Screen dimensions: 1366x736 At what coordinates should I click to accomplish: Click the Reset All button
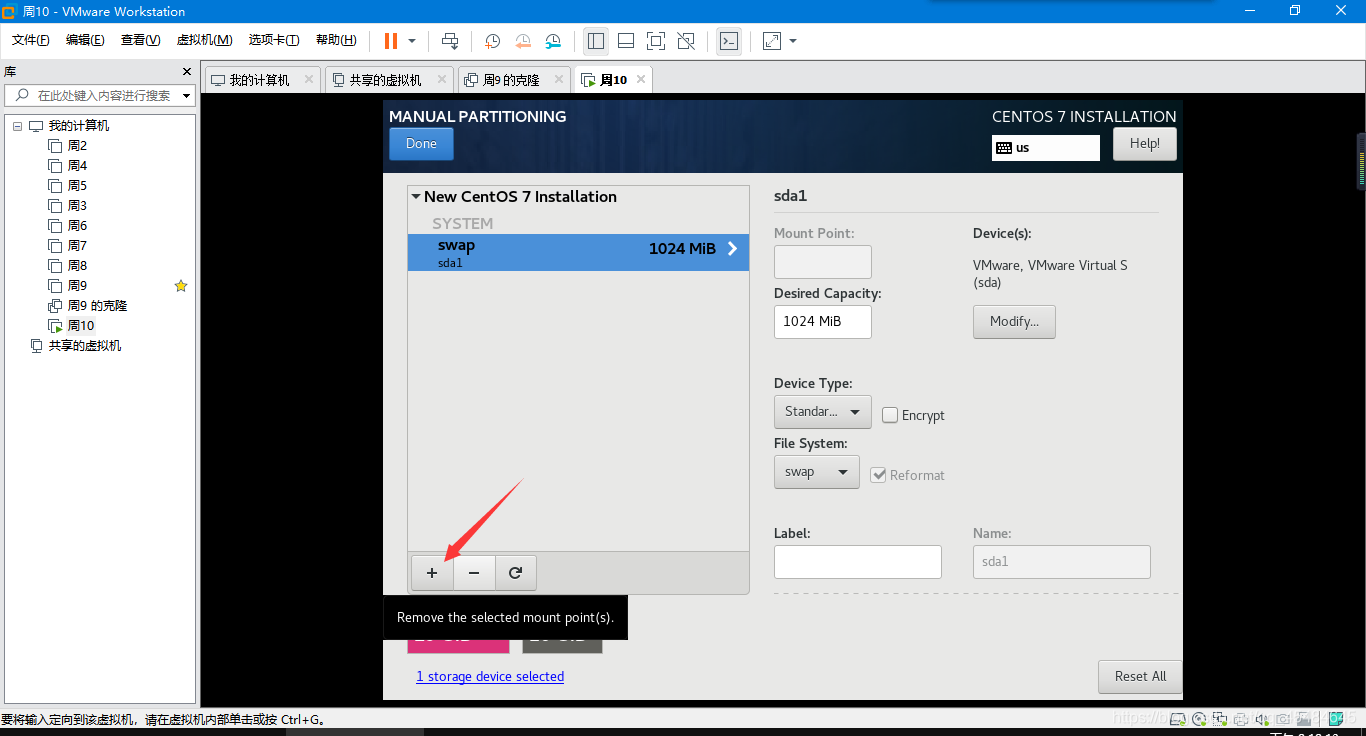coord(1140,677)
